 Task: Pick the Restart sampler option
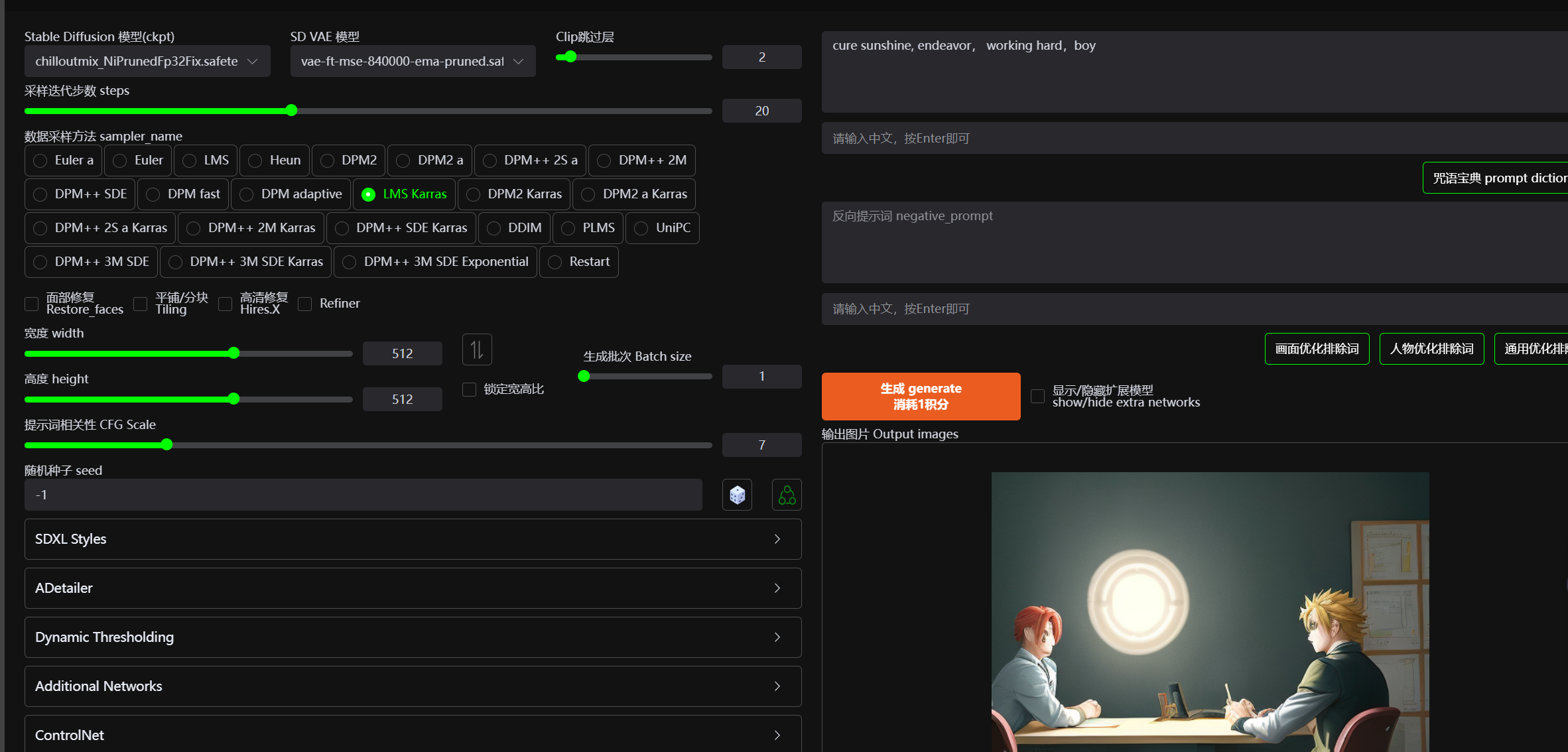[x=579, y=262]
